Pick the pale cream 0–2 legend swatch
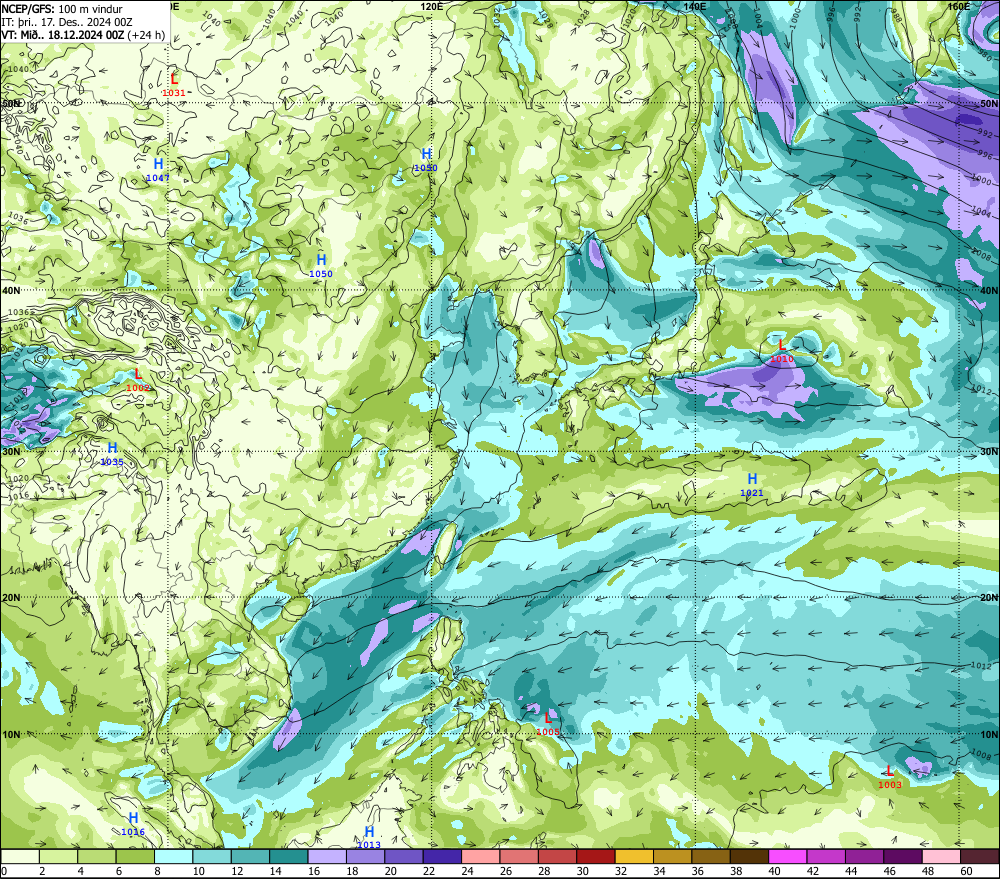This screenshot has height=879, width=1000. click(20, 856)
